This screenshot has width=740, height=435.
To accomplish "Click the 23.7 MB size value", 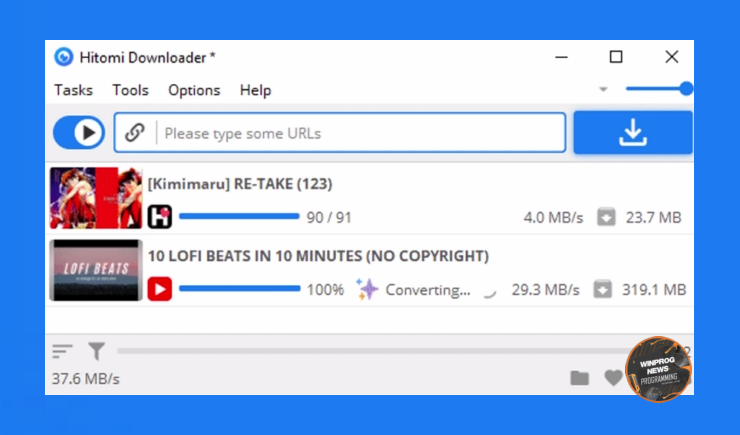I will (x=654, y=218).
